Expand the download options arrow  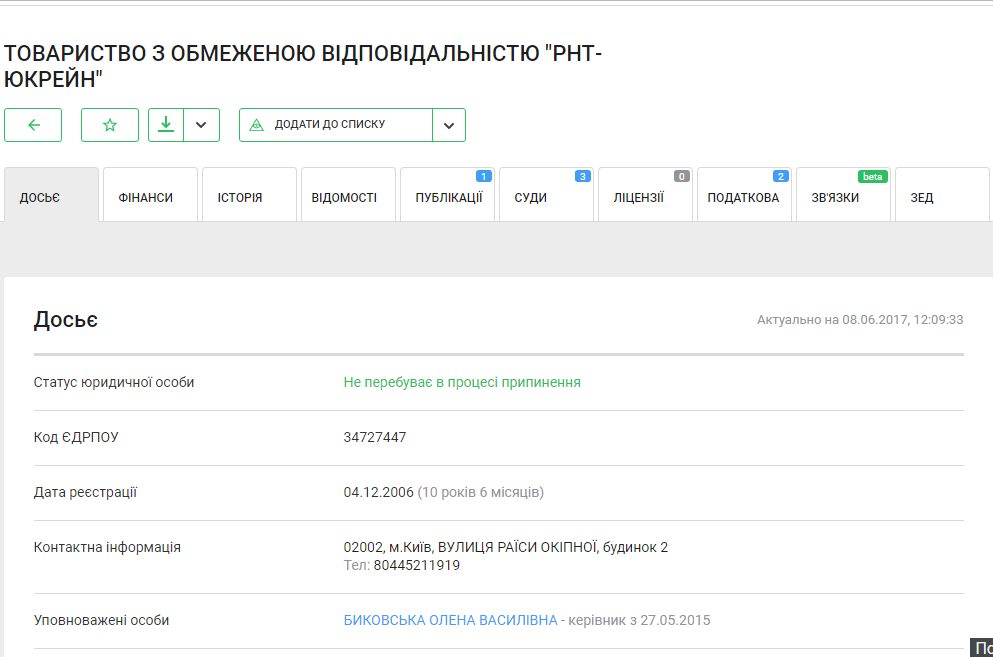pos(201,125)
